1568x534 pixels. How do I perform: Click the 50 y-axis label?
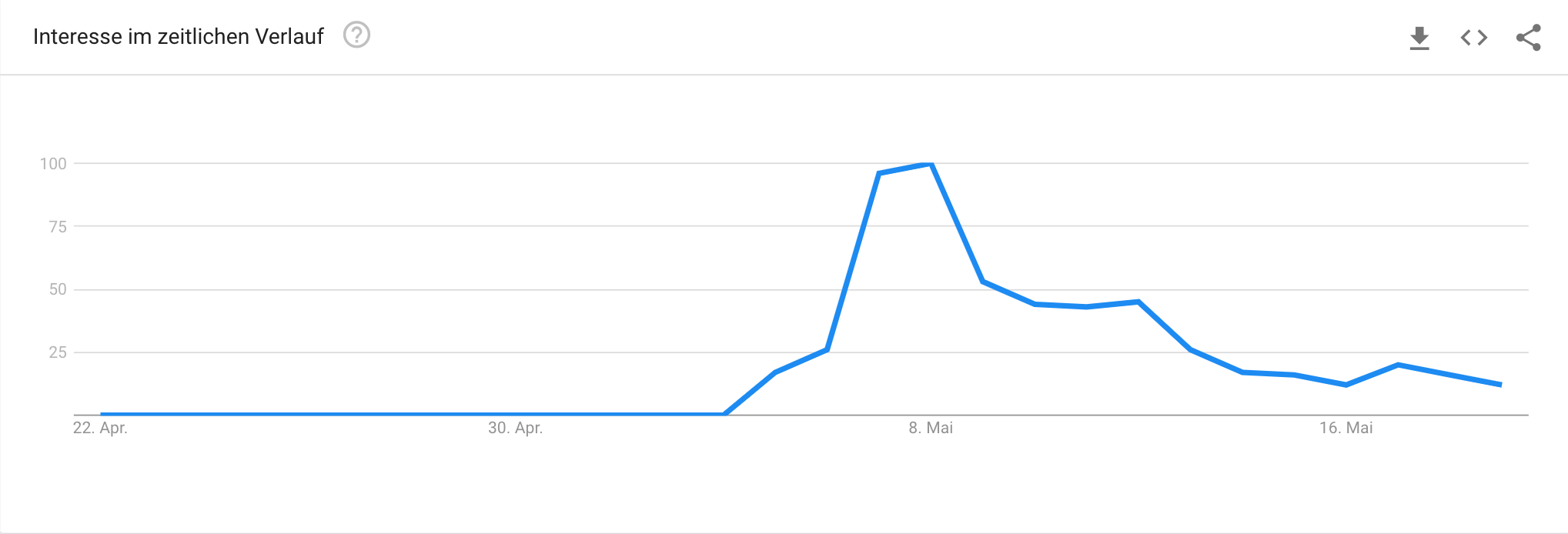58,289
